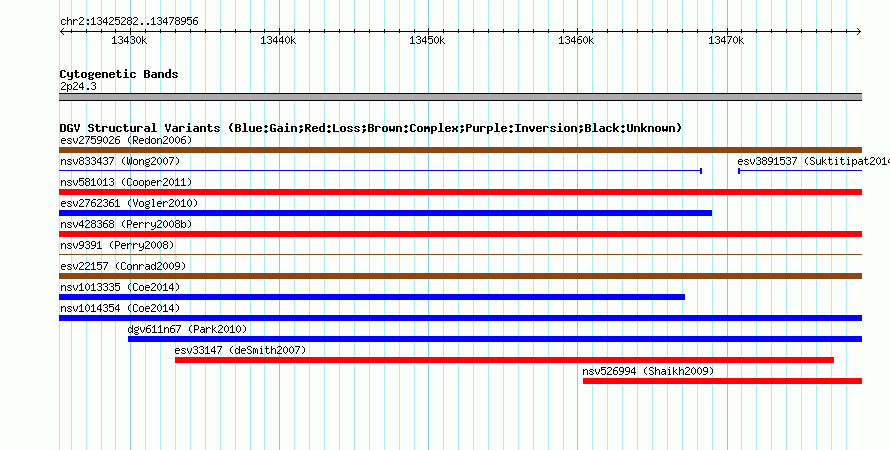Click the ruler's left arrowhead
The image size is (890, 450).
click(x=62, y=32)
